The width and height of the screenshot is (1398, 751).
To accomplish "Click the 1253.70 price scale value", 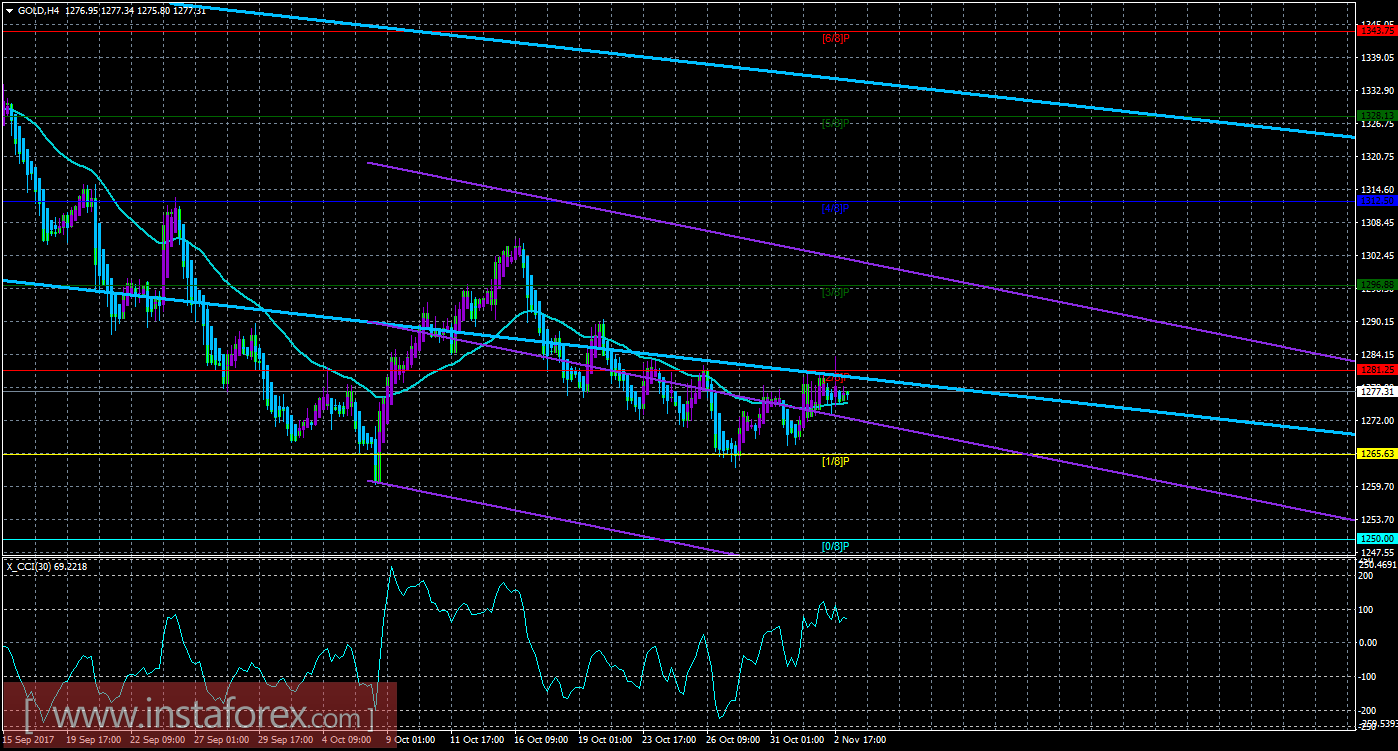I will click(x=1376, y=520).
